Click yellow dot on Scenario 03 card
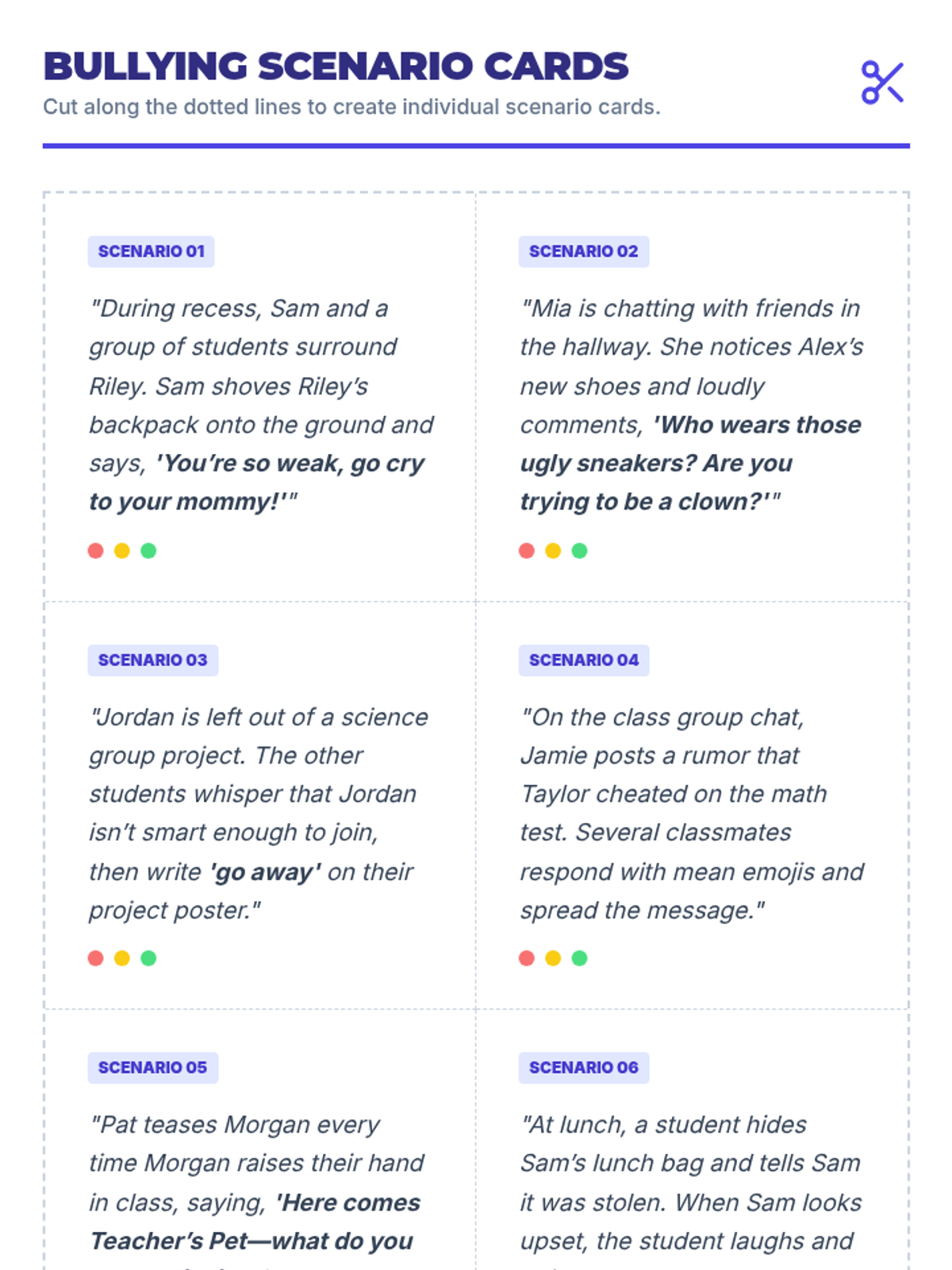The height and width of the screenshot is (1270, 952). point(122,958)
